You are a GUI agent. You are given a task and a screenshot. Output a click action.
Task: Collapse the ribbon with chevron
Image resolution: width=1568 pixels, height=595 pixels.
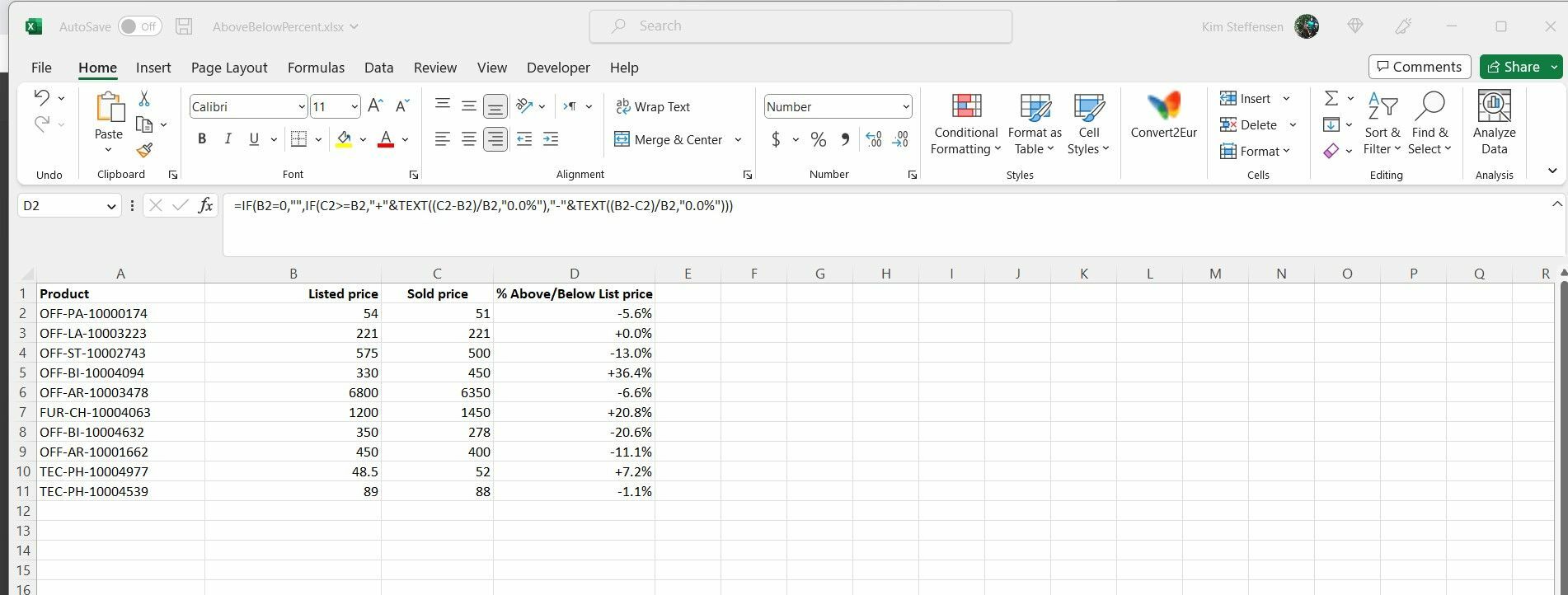point(1552,171)
